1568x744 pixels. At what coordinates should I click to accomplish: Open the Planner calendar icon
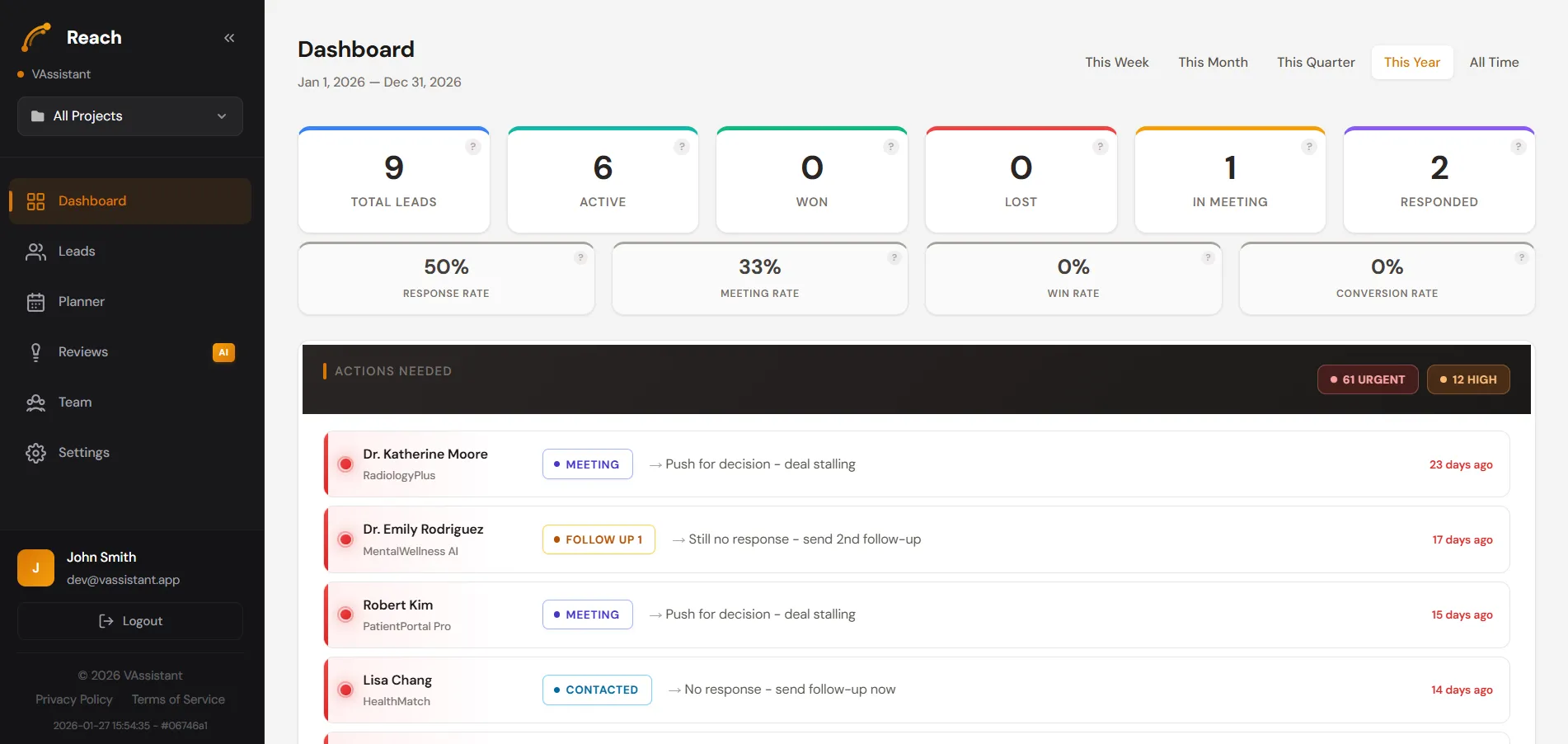pos(36,301)
